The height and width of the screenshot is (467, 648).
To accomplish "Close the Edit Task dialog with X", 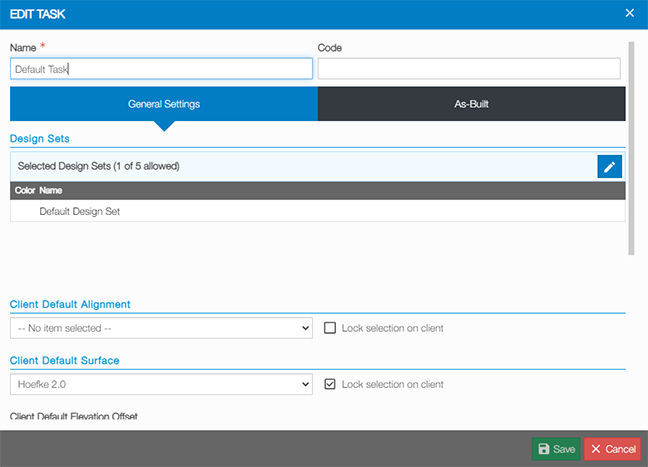I will pyautogui.click(x=629, y=13).
